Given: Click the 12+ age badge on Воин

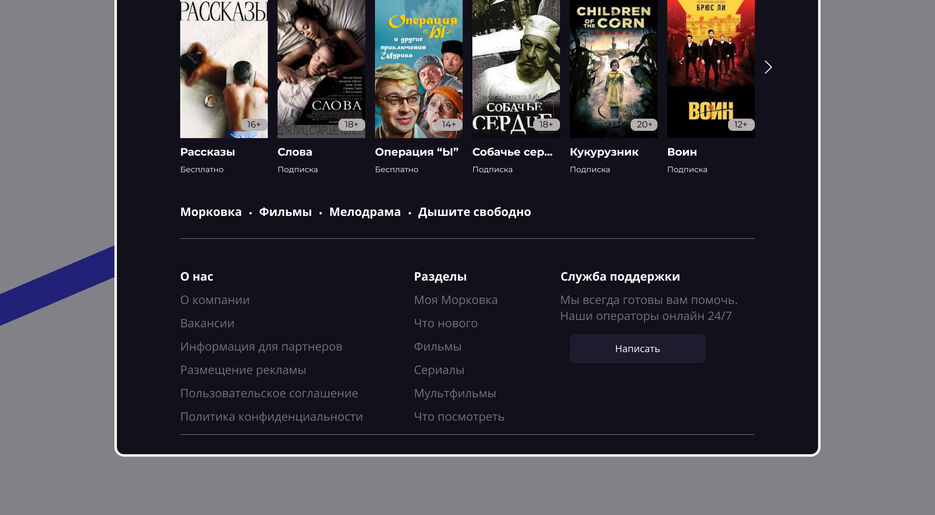Looking at the screenshot, I should [741, 125].
